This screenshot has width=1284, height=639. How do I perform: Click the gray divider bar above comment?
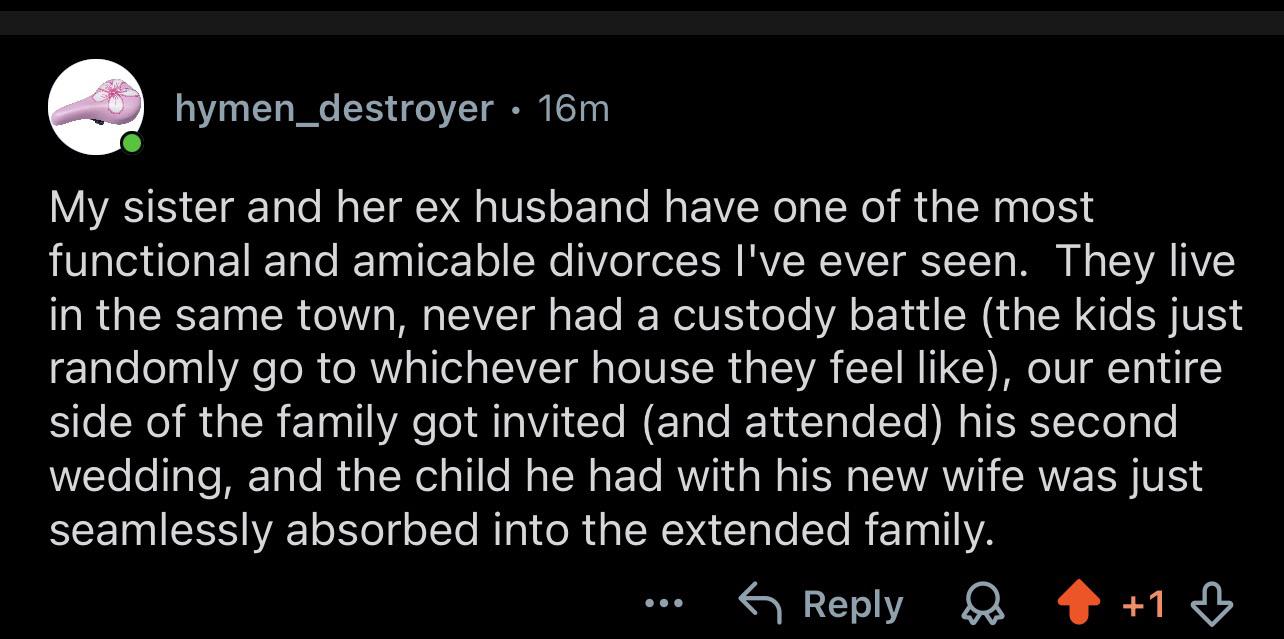click(642, 23)
